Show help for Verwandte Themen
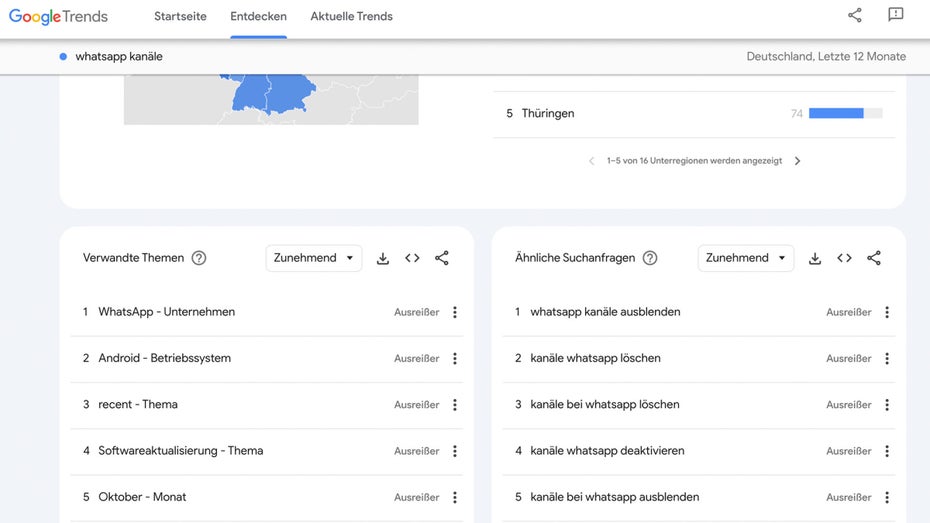Screen dimensions: 930x523 pyautogui.click(x=199, y=258)
